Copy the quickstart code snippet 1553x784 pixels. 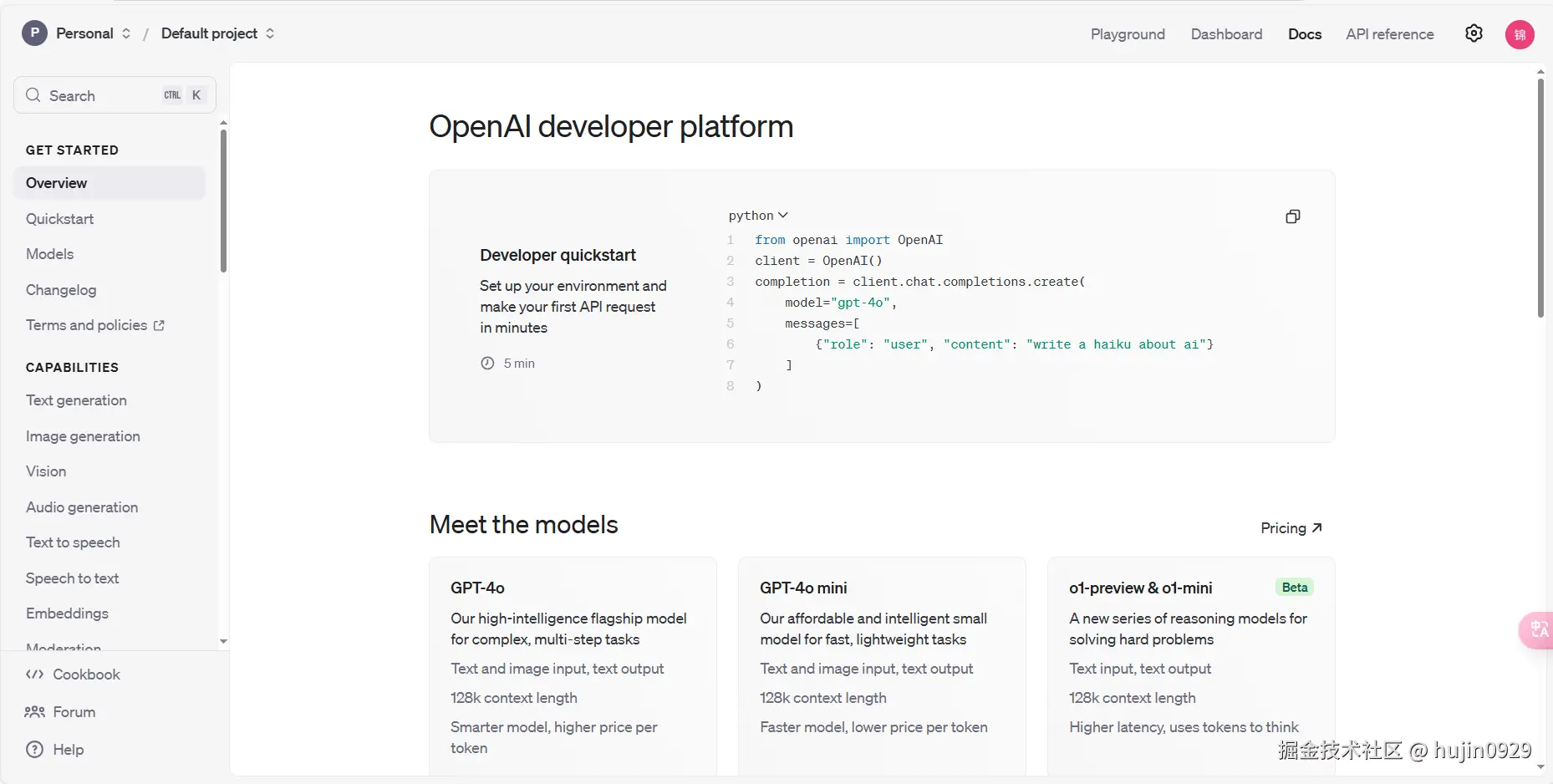pyautogui.click(x=1292, y=216)
